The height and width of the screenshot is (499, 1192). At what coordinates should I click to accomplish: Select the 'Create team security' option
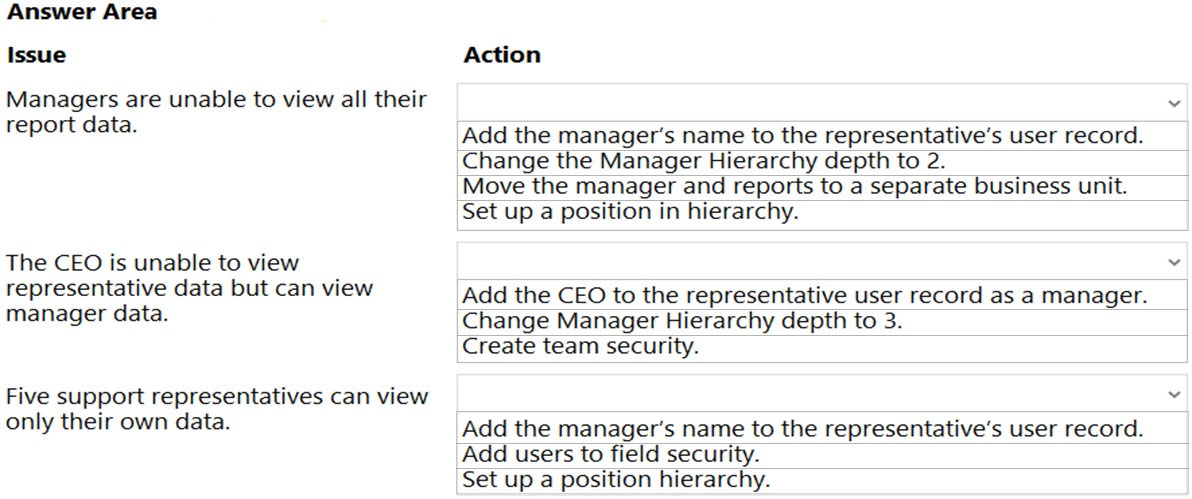[x=580, y=346]
